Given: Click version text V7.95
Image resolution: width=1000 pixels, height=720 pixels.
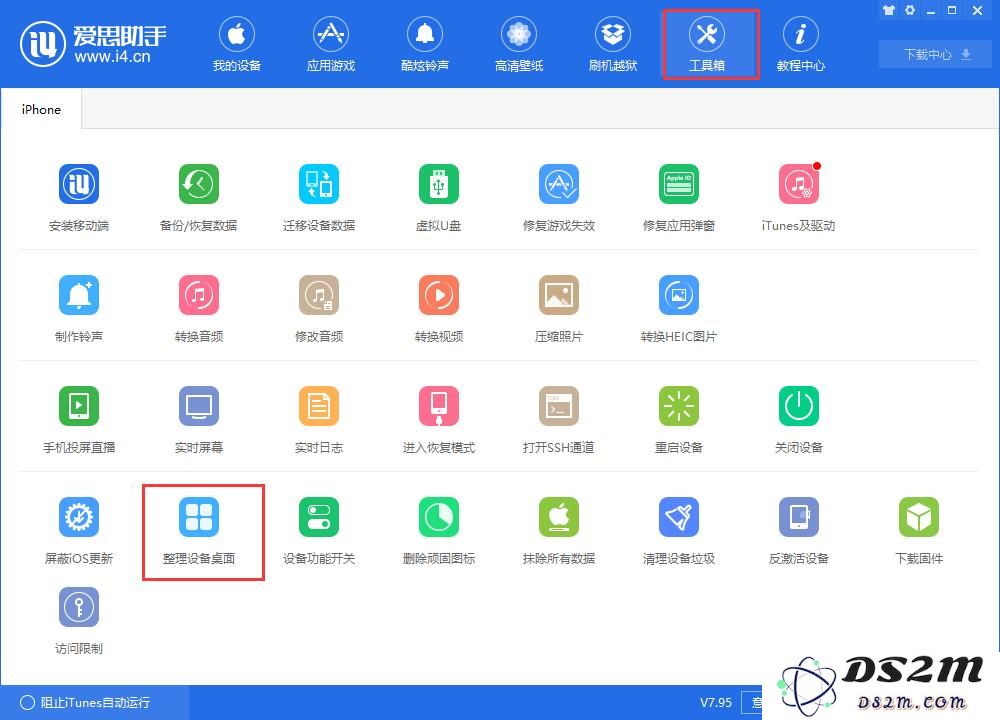Looking at the screenshot, I should 716,702.
